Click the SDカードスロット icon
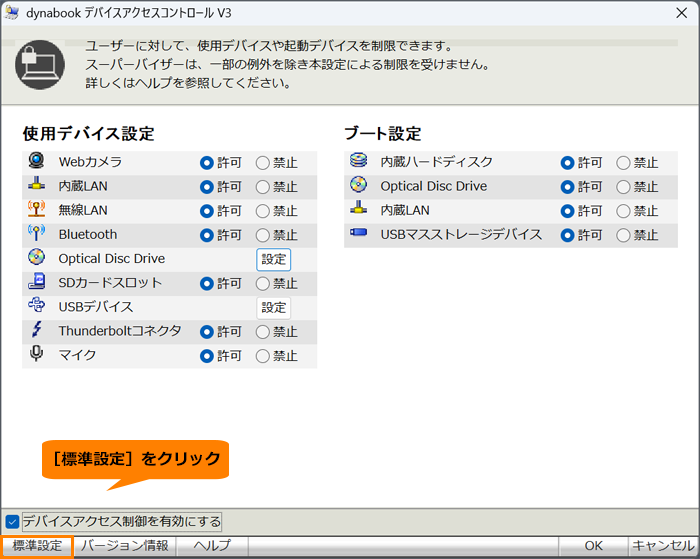Screen dimensions: 700x559 pos(36,281)
